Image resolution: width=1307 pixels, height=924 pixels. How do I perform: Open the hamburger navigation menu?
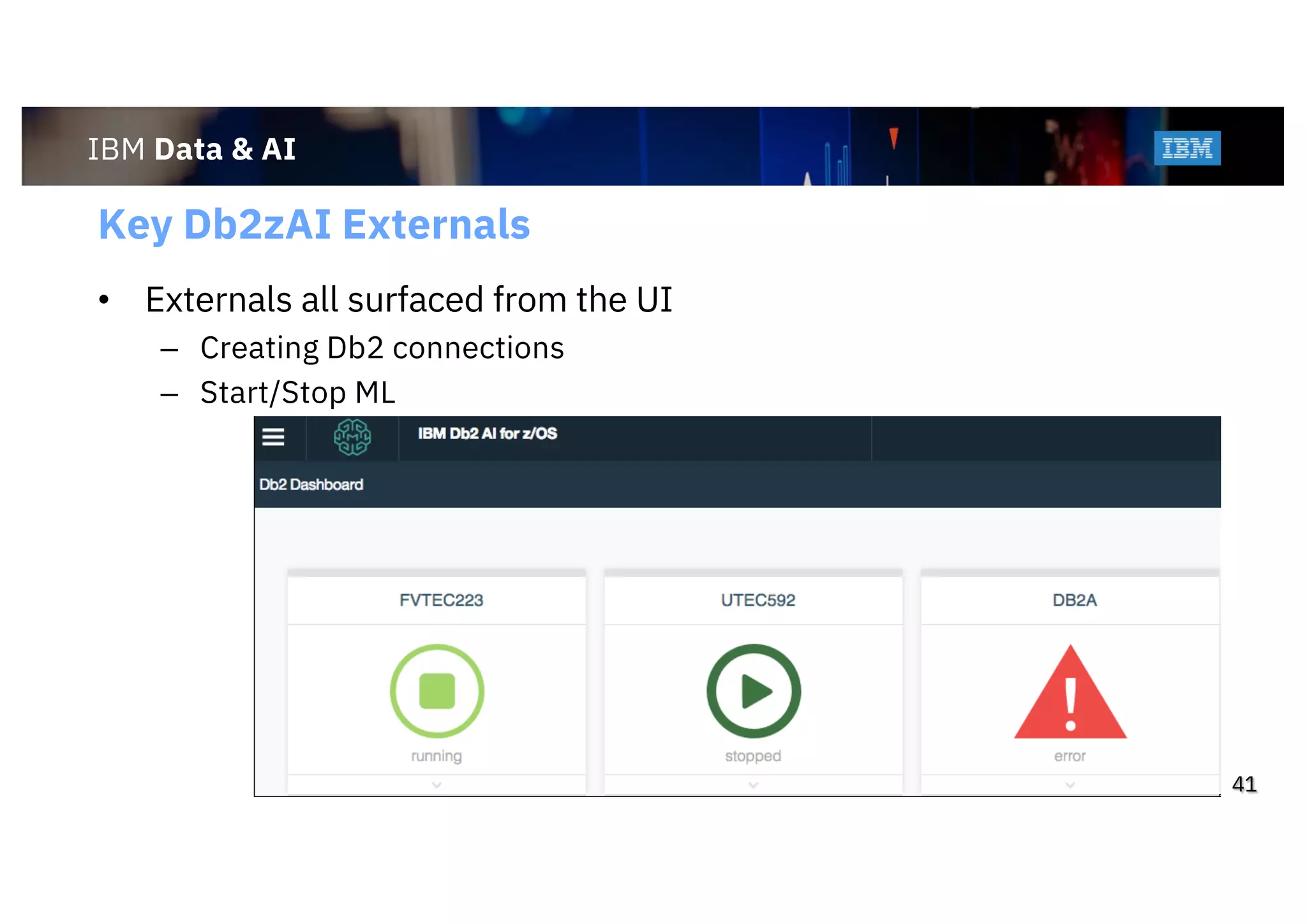pos(273,437)
